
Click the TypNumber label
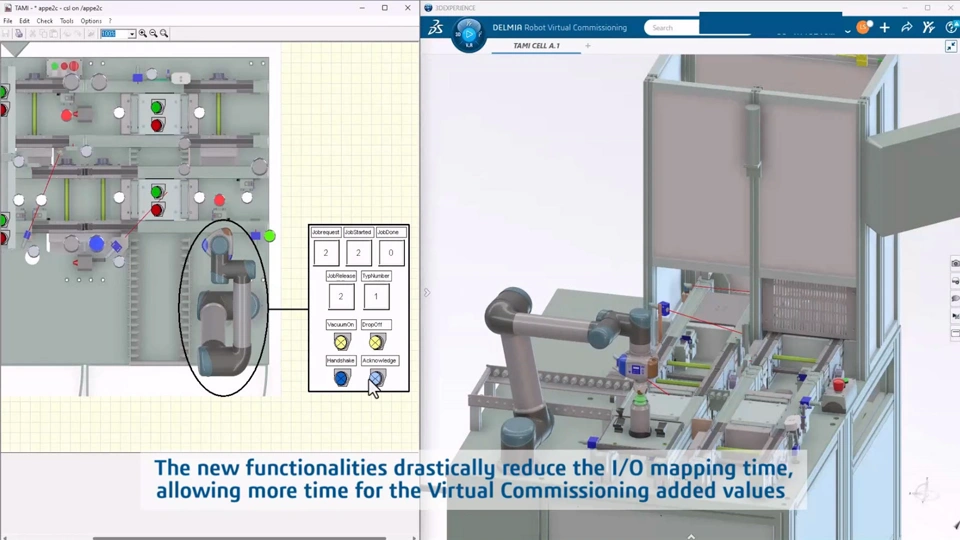[376, 276]
